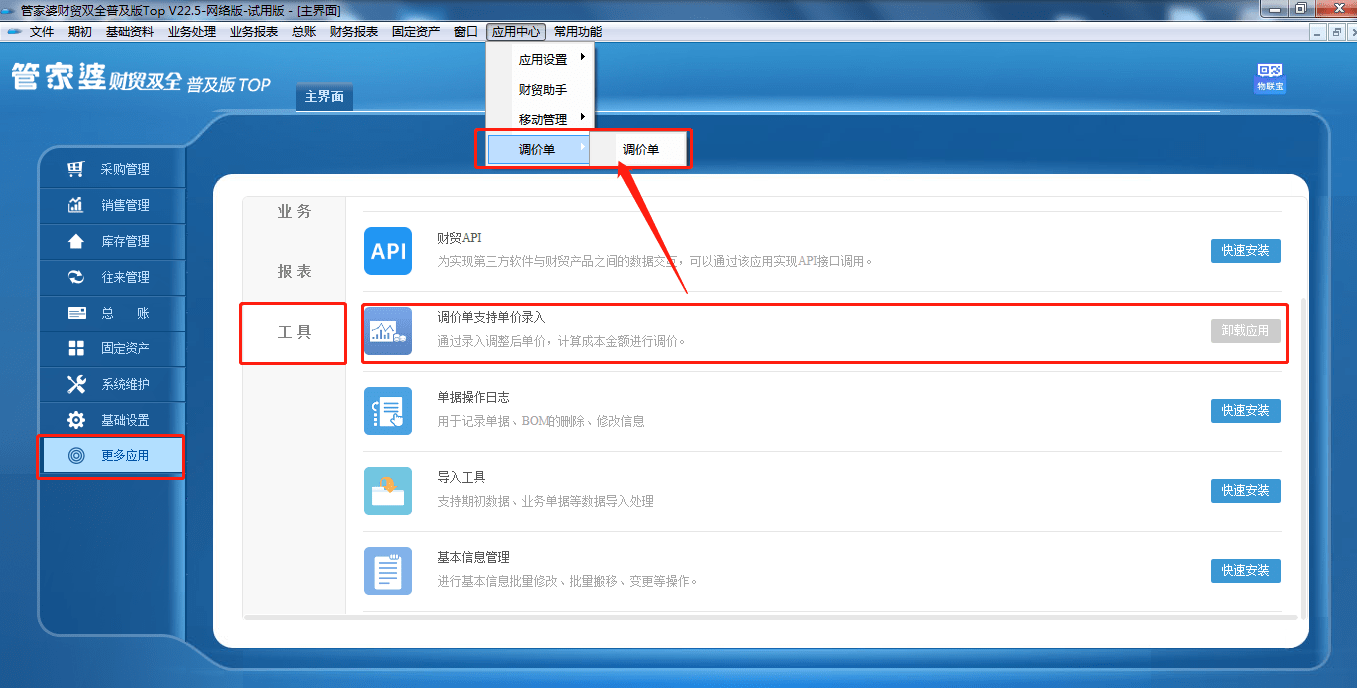The height and width of the screenshot is (688, 1357).
Task: Restore the inner MDI child window
Action: point(1335,32)
